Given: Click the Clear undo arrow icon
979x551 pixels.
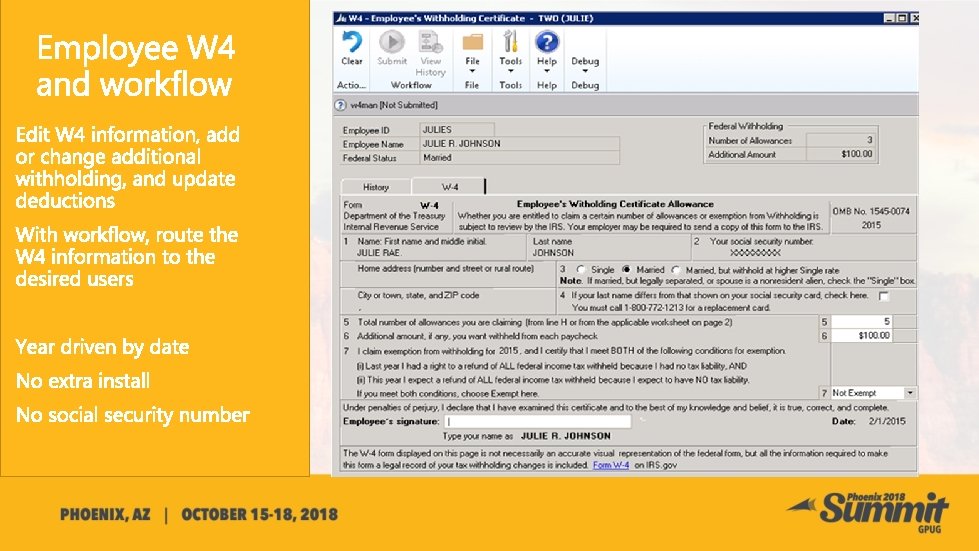Looking at the screenshot, I should click(x=352, y=42).
